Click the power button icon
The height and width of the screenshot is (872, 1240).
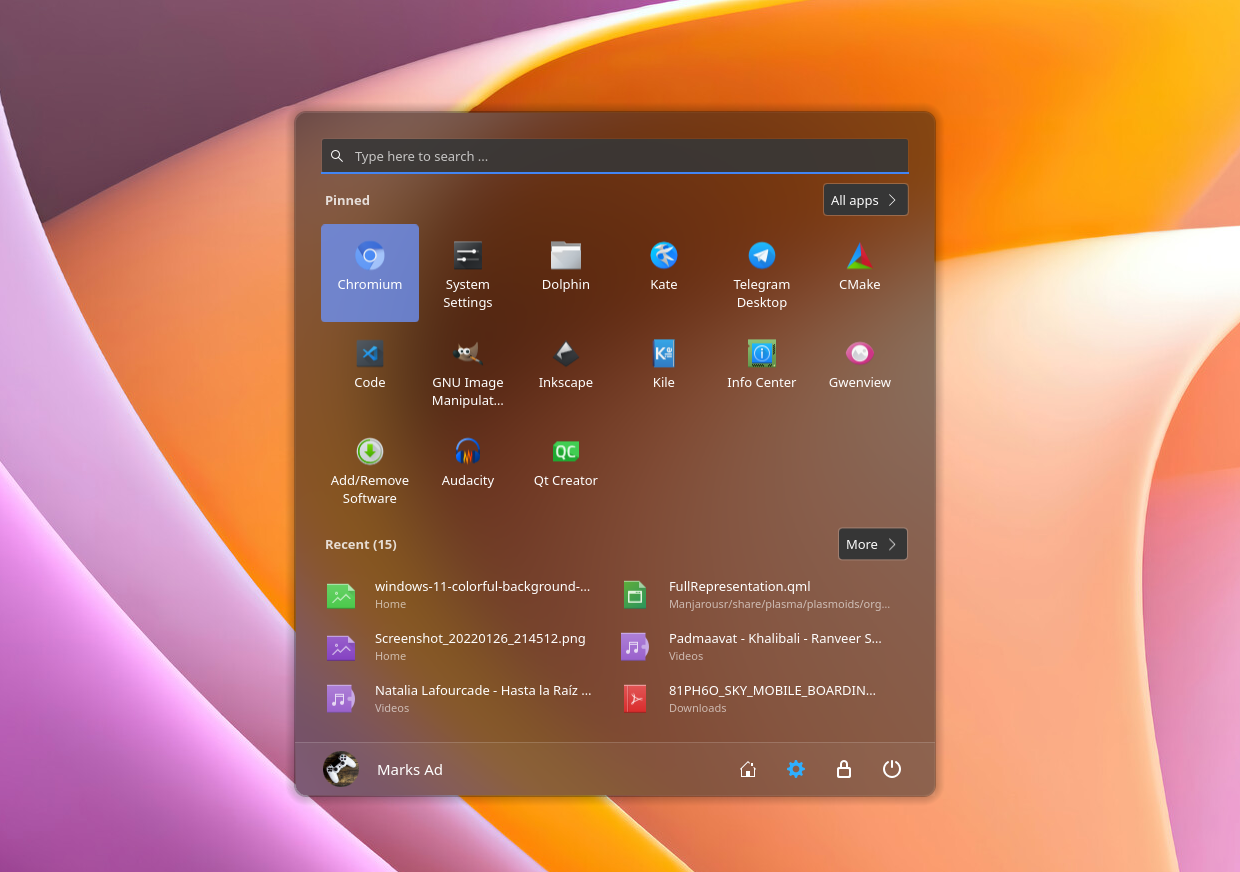(892, 769)
